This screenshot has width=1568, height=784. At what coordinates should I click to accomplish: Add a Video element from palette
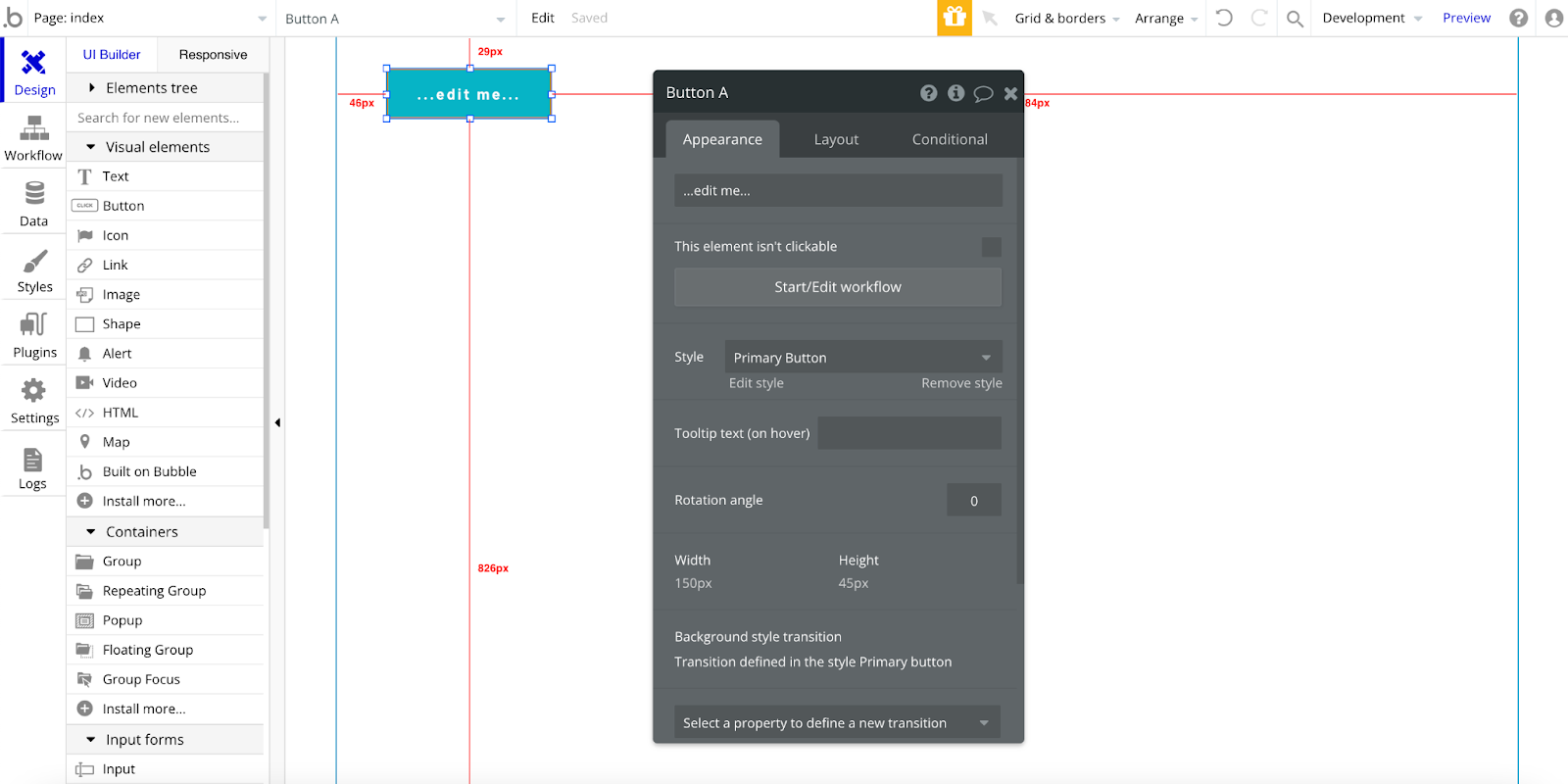pyautogui.click(x=166, y=383)
